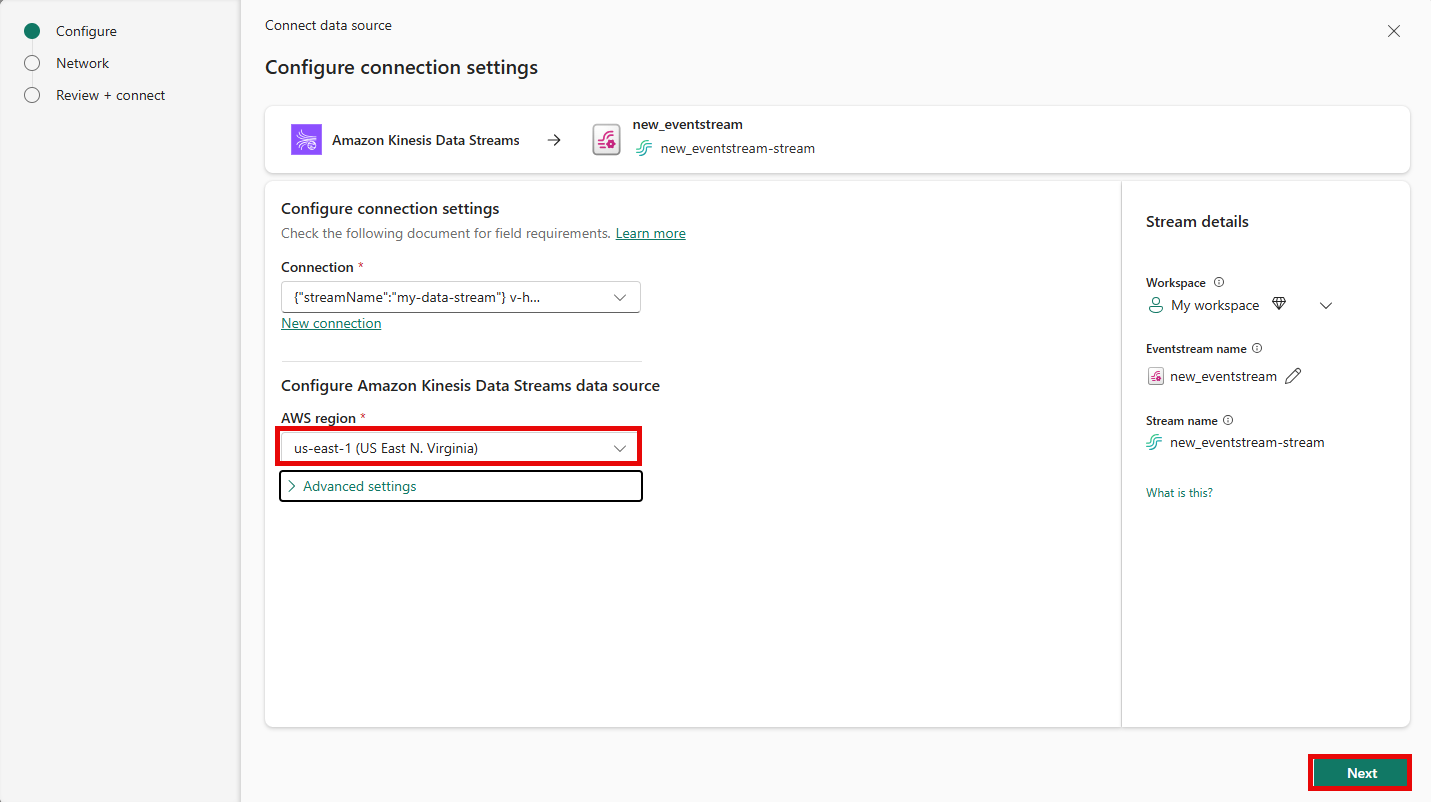The image size is (1431, 802).
Task: Click the stream icon beside new_eventstream-stream in the header
Action: point(644,148)
